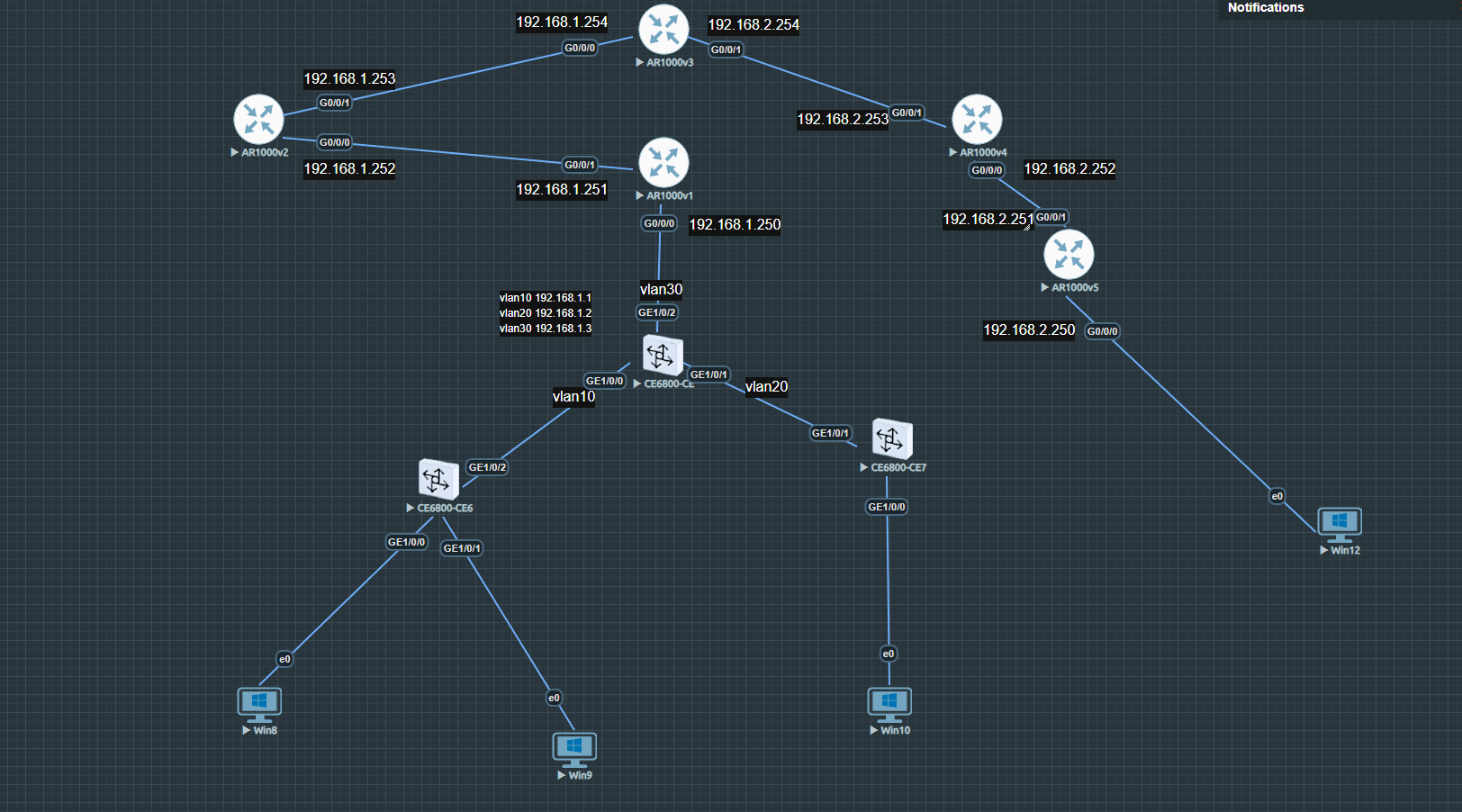Click the AR1000v4 router icon
1462x812 pixels.
point(977,119)
